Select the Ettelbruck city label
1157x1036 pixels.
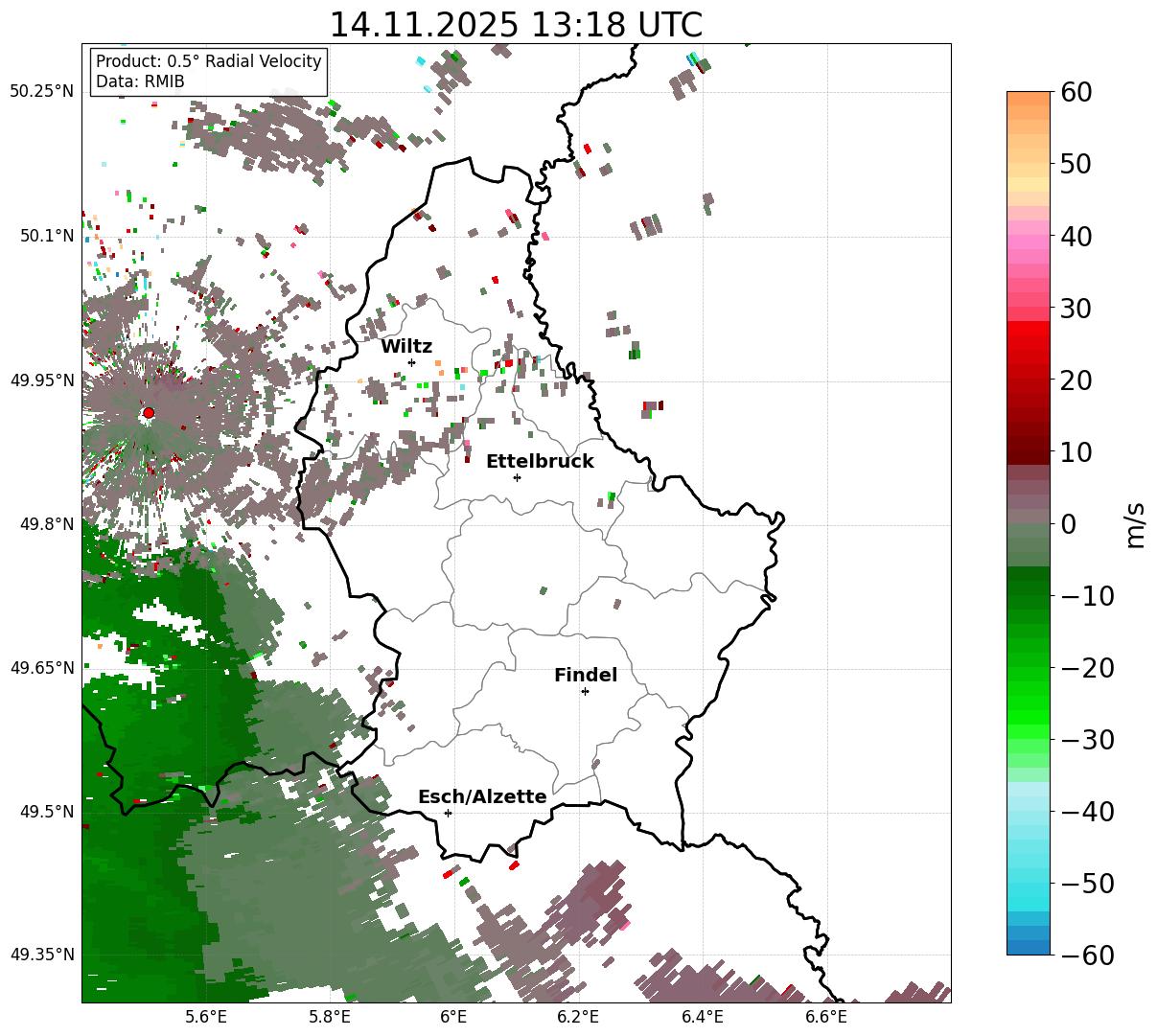(x=540, y=462)
